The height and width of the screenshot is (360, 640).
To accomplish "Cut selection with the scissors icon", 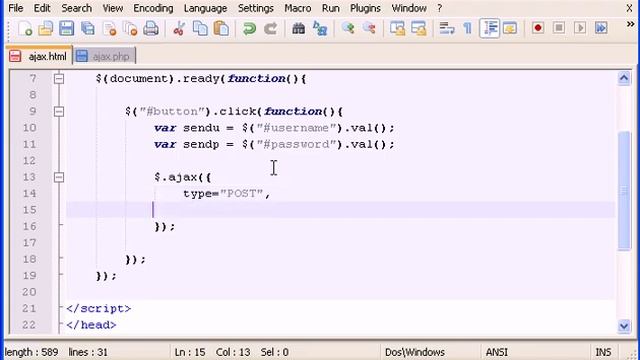I will click(x=179, y=29).
